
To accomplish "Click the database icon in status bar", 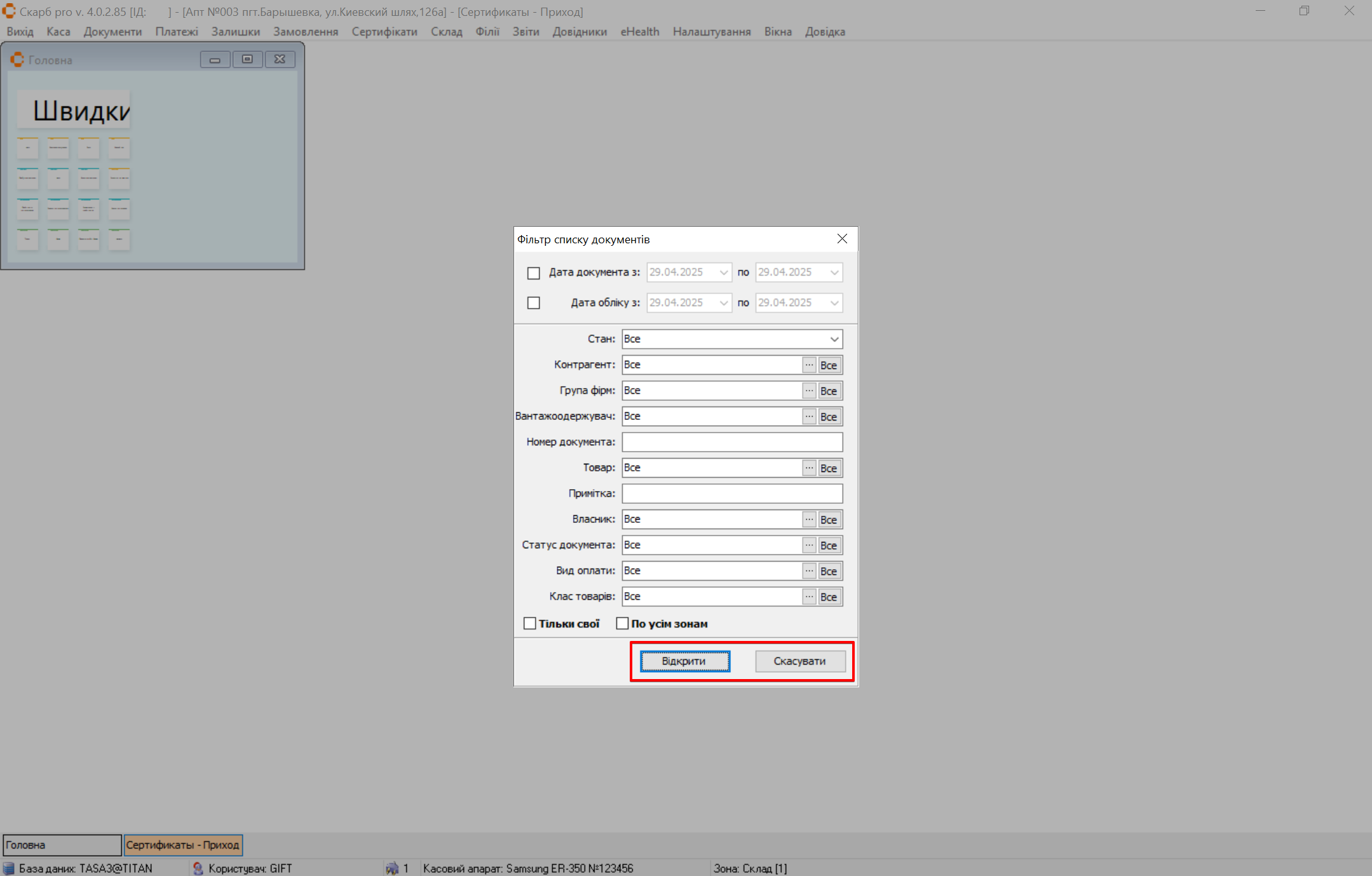I will [x=9, y=868].
